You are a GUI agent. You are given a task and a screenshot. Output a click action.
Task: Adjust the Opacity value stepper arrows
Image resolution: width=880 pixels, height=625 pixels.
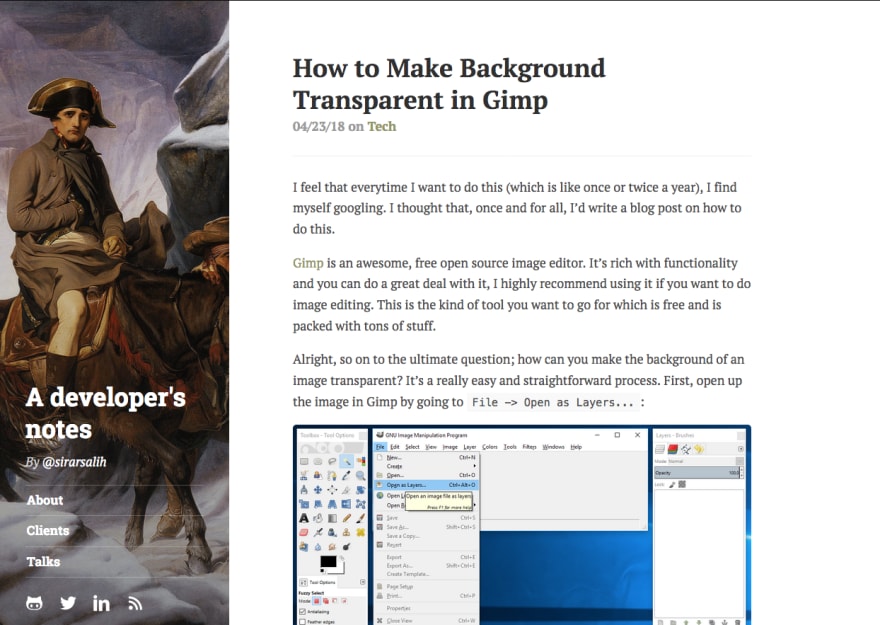[x=742, y=472]
